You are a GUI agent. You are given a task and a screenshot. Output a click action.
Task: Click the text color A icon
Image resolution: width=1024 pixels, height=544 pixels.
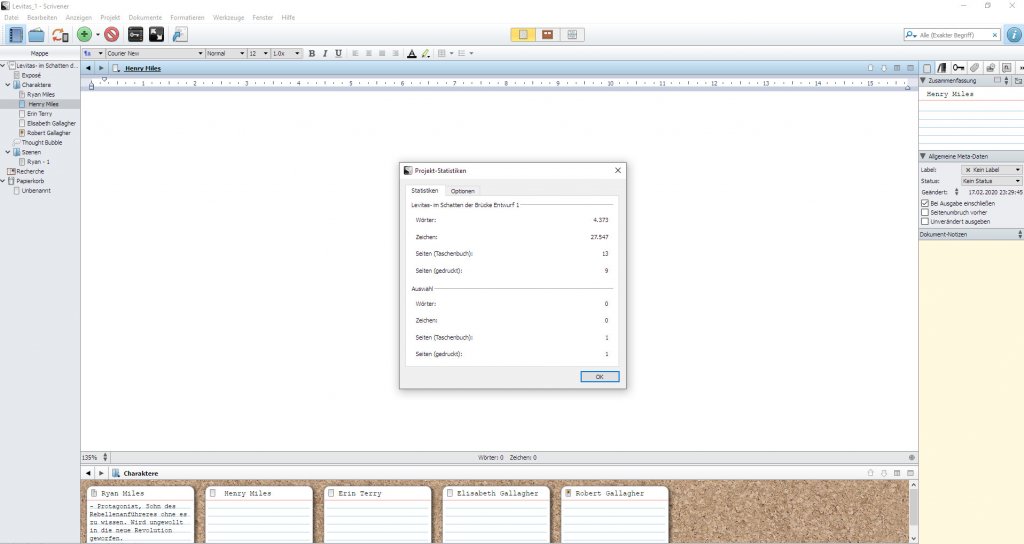pyautogui.click(x=411, y=54)
